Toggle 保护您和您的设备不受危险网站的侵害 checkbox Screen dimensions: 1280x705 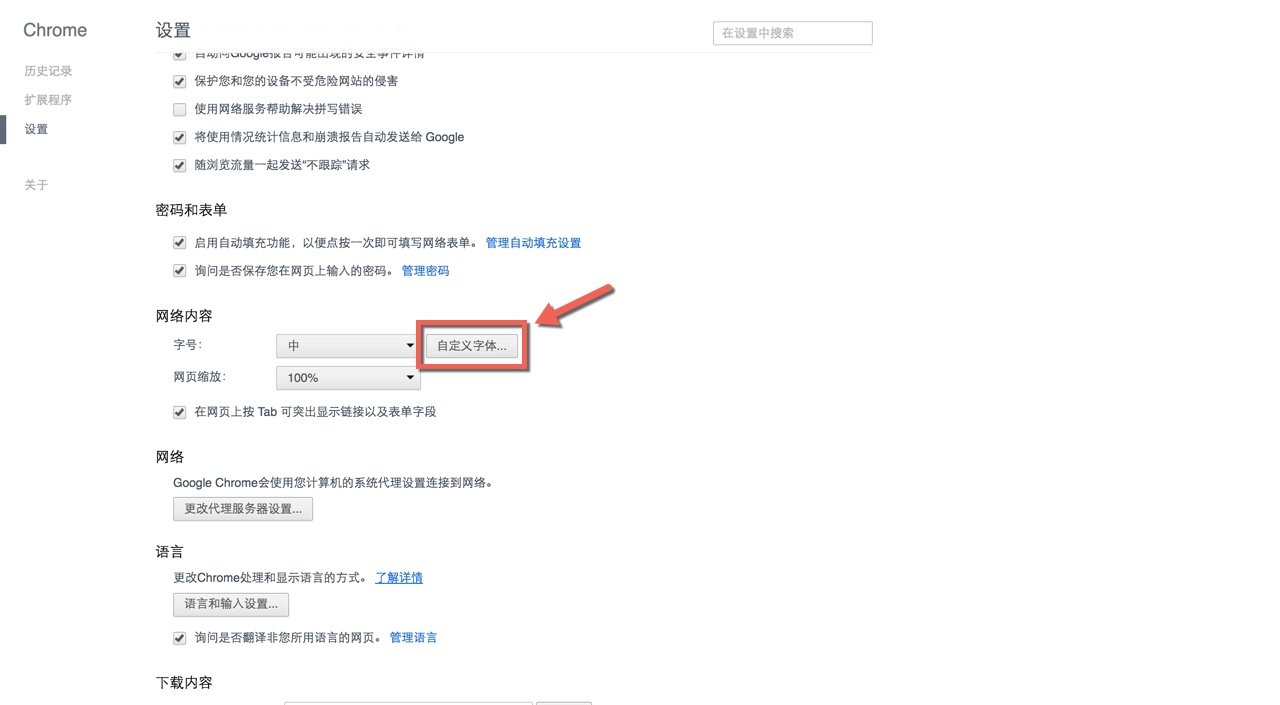pos(180,81)
